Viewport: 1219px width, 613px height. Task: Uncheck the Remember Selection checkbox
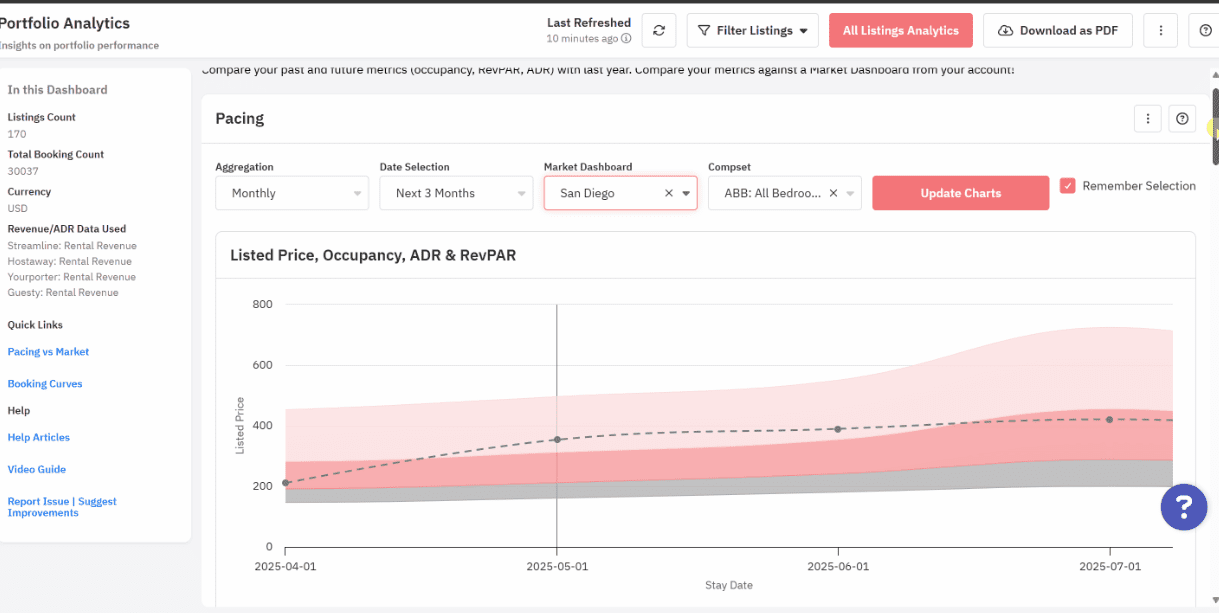coord(1068,185)
